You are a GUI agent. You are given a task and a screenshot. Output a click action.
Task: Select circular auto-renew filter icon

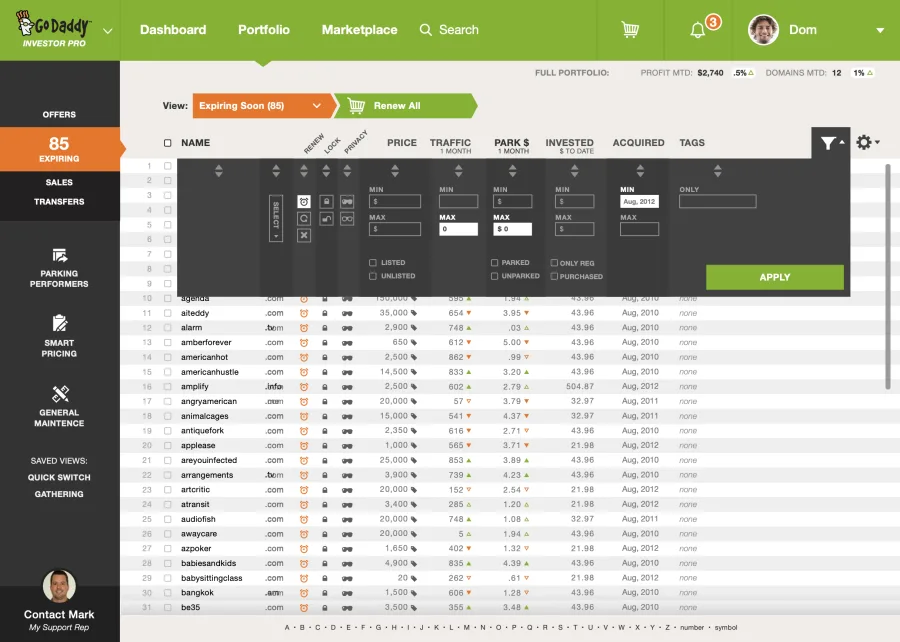[304, 219]
